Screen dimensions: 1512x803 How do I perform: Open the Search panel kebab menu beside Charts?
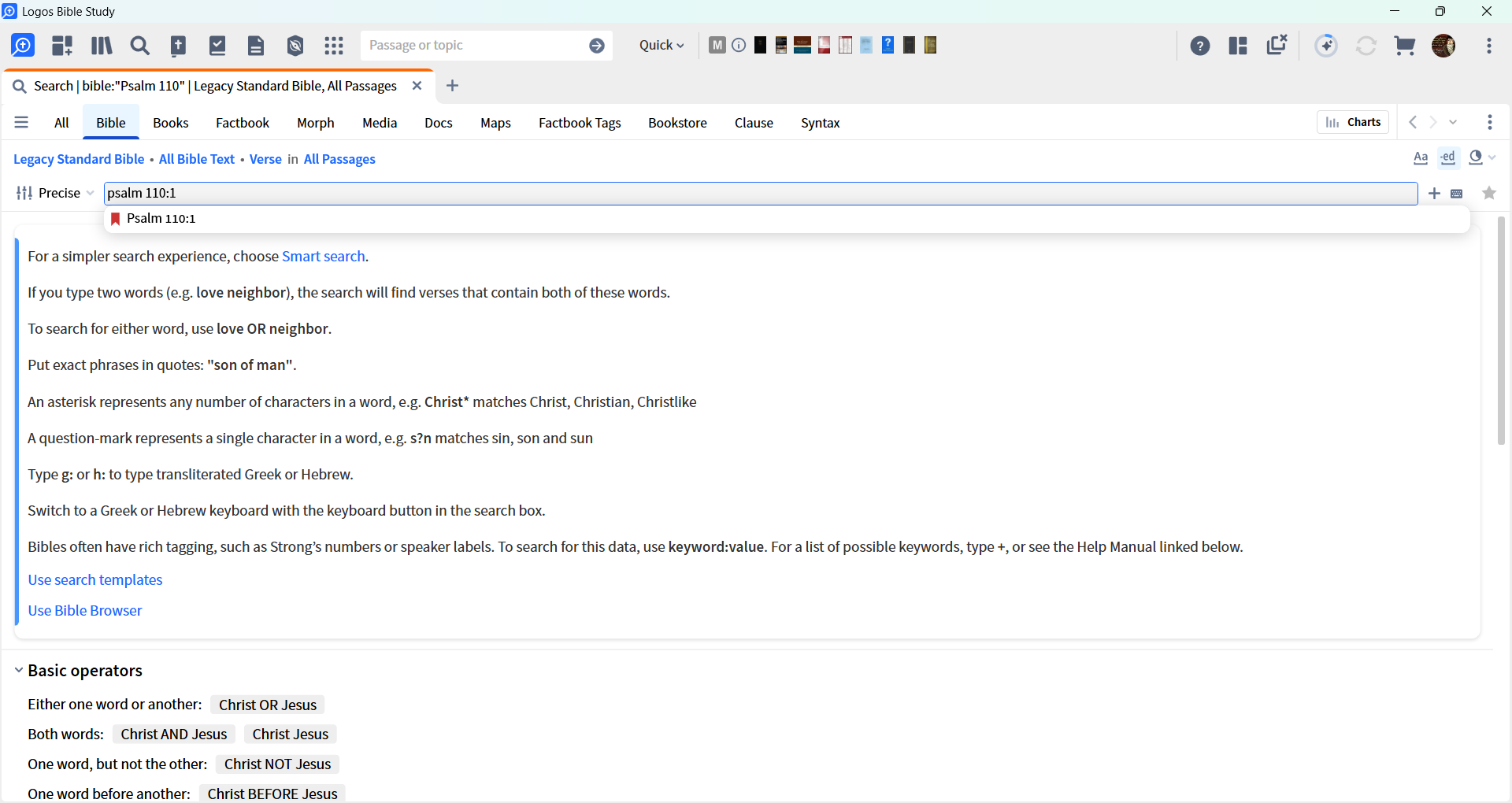pyautogui.click(x=1490, y=122)
